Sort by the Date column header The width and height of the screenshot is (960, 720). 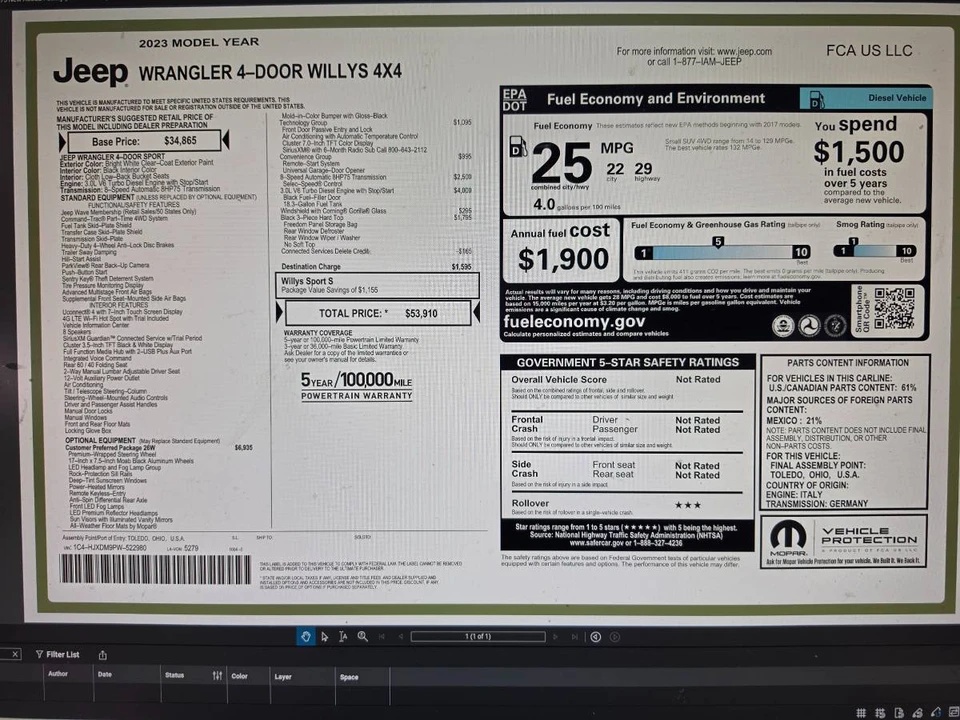point(105,674)
